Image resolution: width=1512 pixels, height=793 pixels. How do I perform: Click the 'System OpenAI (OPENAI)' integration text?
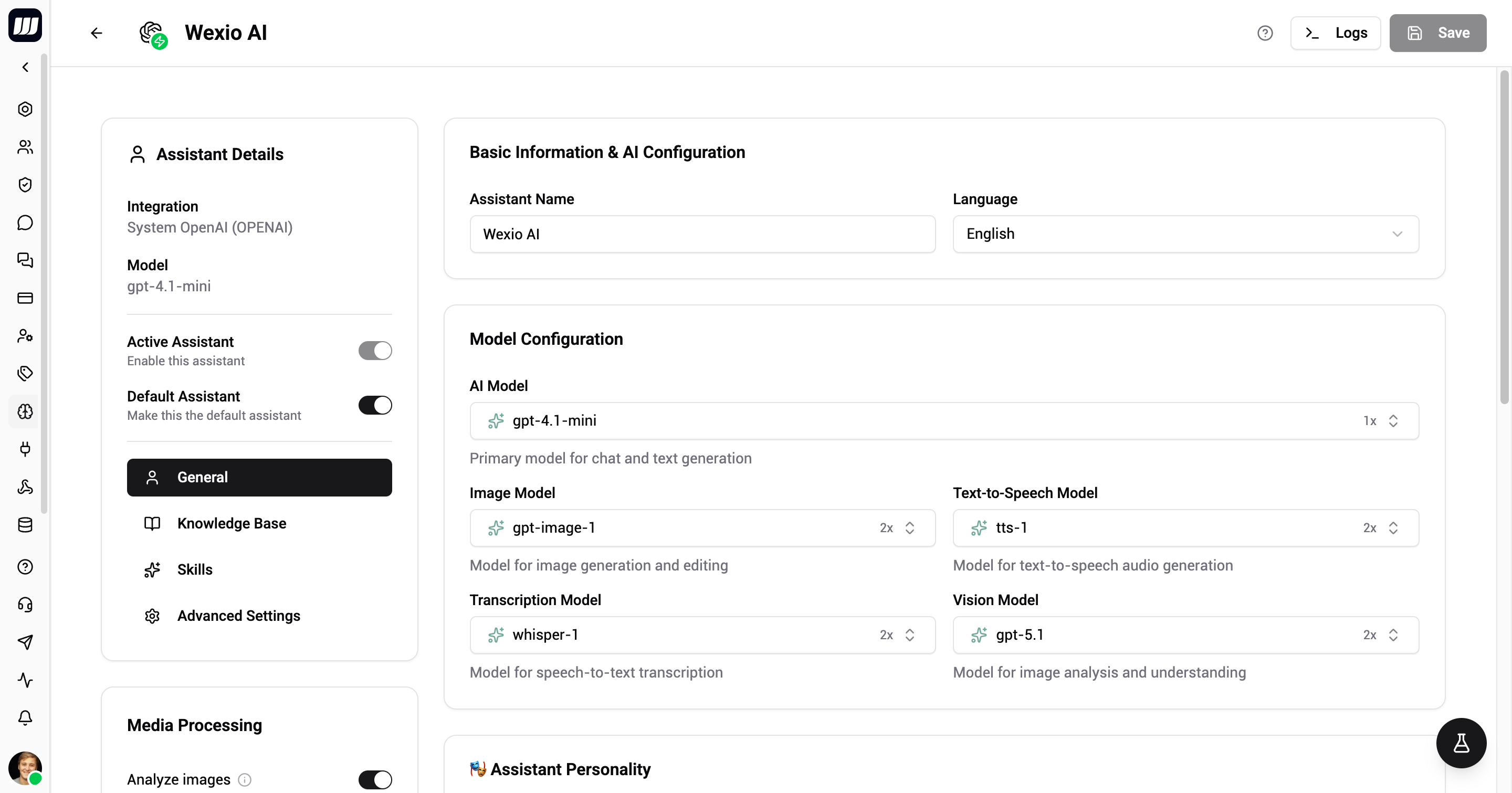[x=209, y=228]
